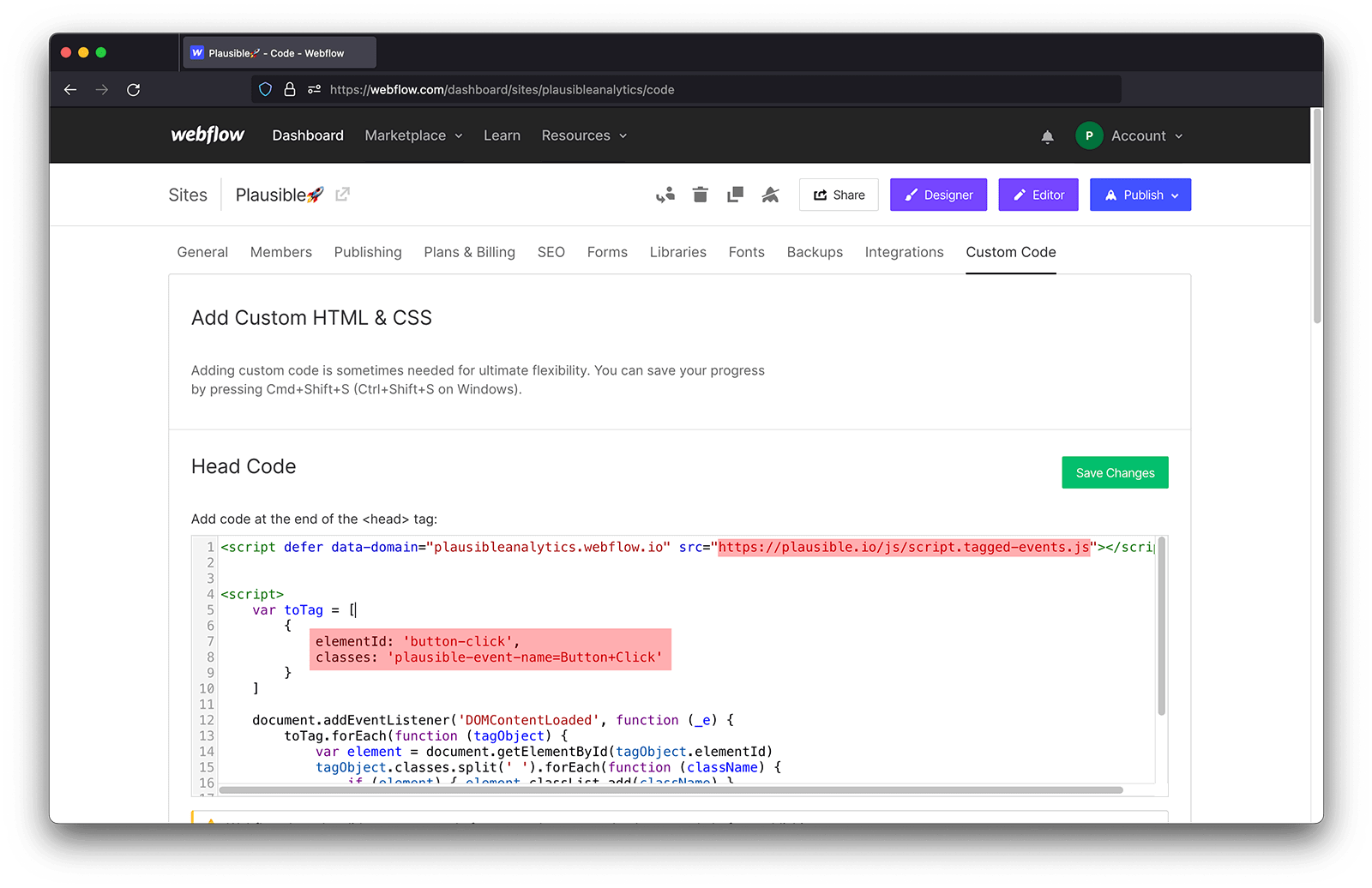Click the Save Changes button

pyautogui.click(x=1115, y=472)
